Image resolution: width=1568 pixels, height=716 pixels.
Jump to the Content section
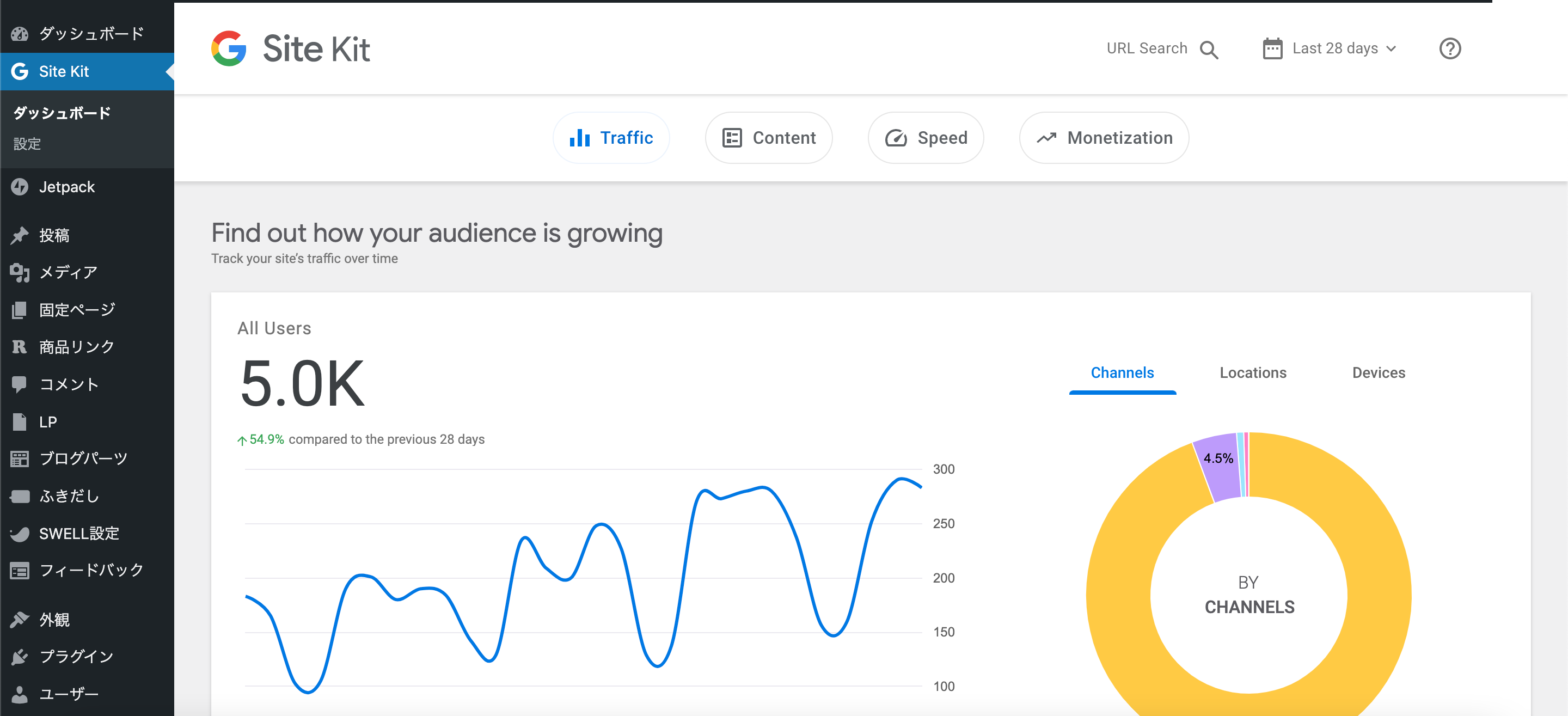pos(768,138)
